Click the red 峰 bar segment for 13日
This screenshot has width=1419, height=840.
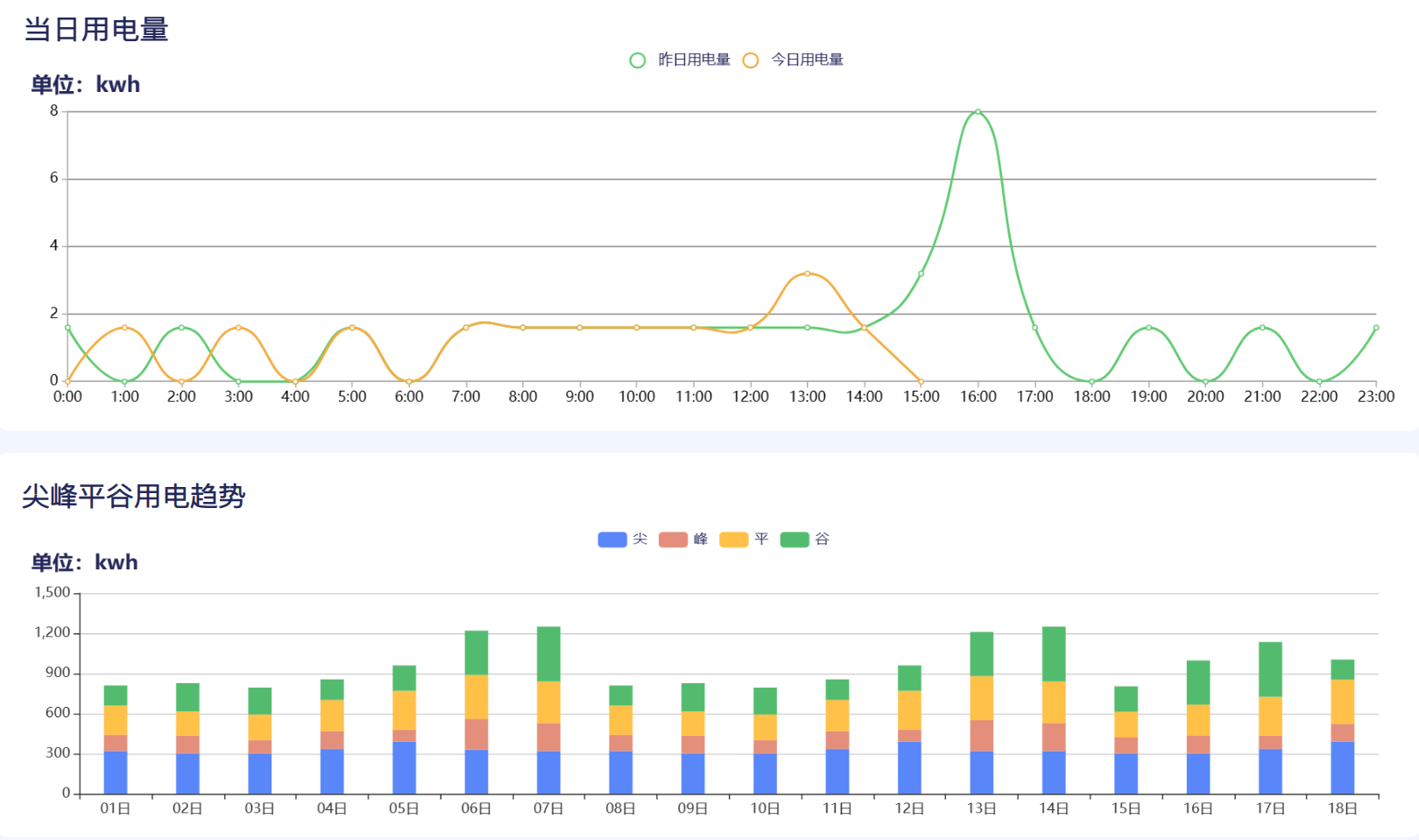click(x=982, y=736)
